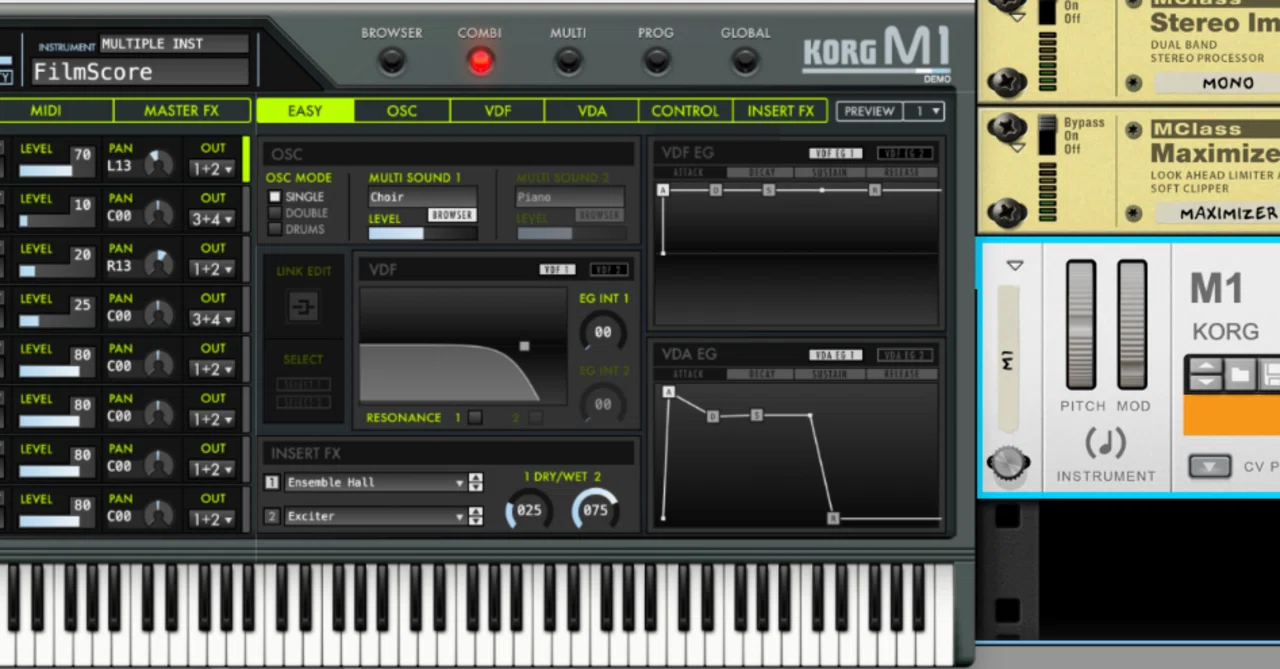Image resolution: width=1280 pixels, height=669 pixels.
Task: Switch to the VDF tab
Action: coord(498,110)
